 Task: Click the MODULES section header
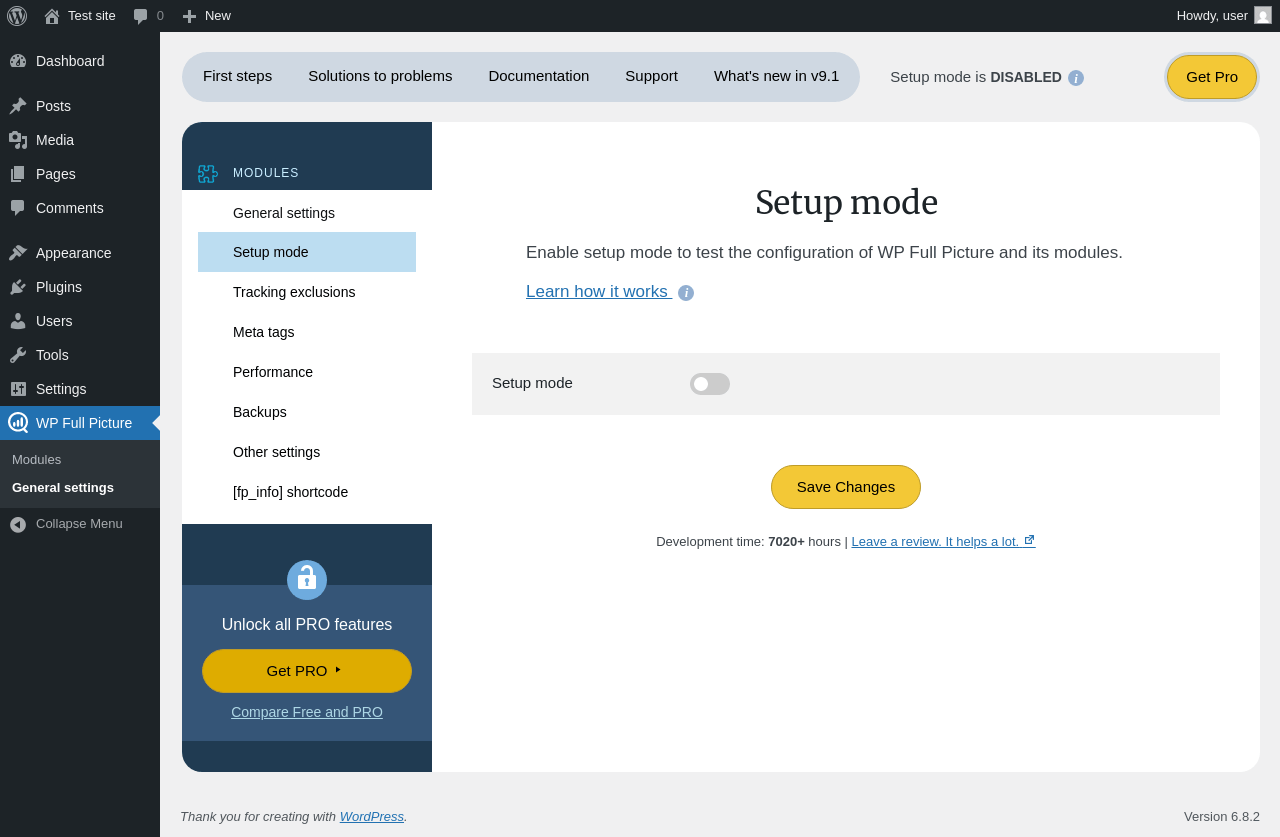[x=266, y=173]
